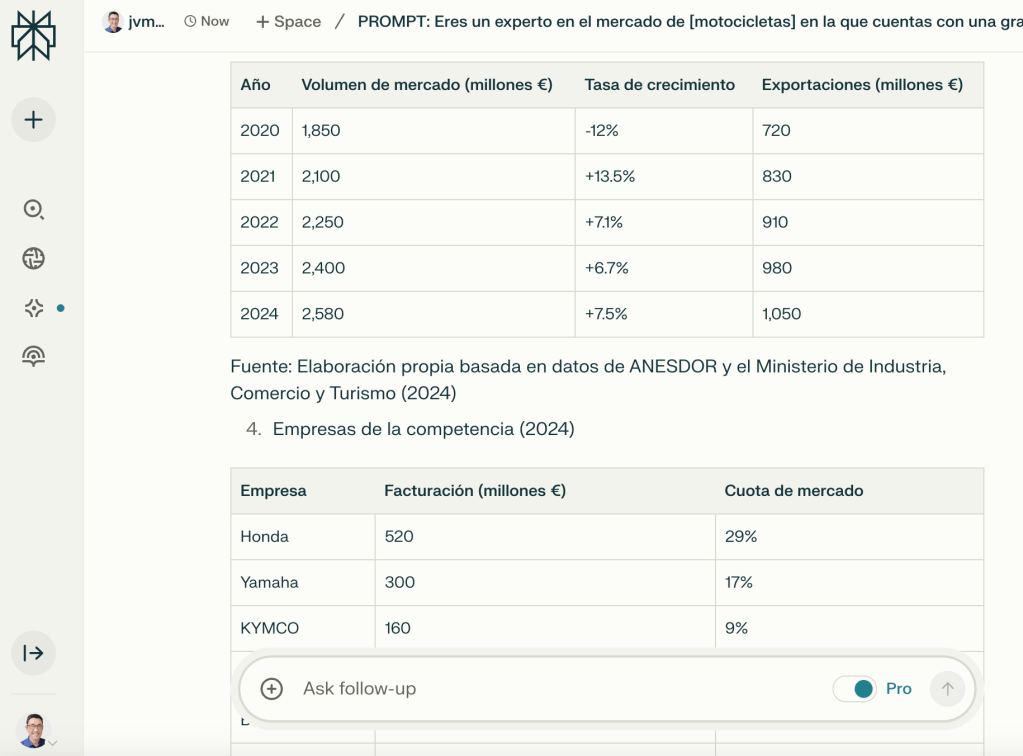Open the Discover globe icon
1023x756 pixels.
coord(33,259)
